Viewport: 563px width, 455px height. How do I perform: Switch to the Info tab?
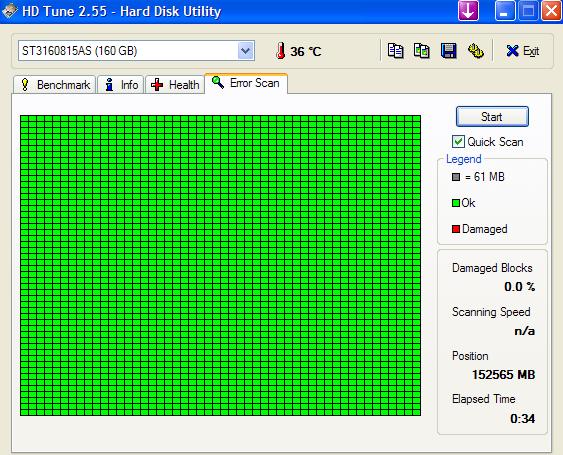point(121,85)
